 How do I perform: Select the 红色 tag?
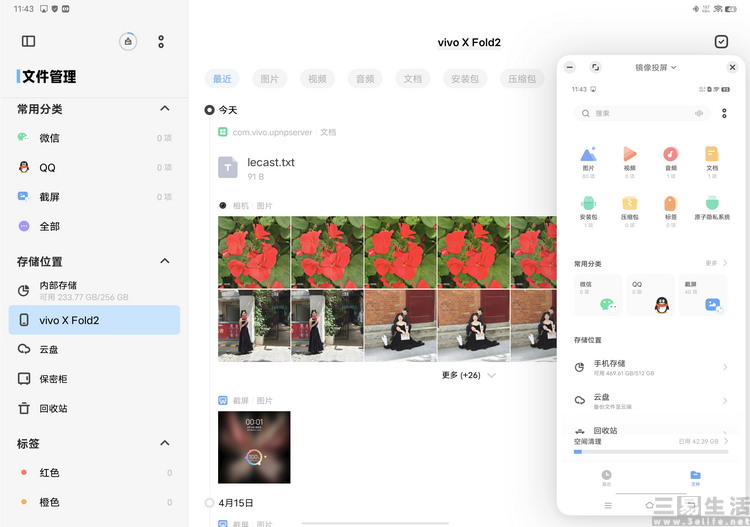[x=94, y=472]
